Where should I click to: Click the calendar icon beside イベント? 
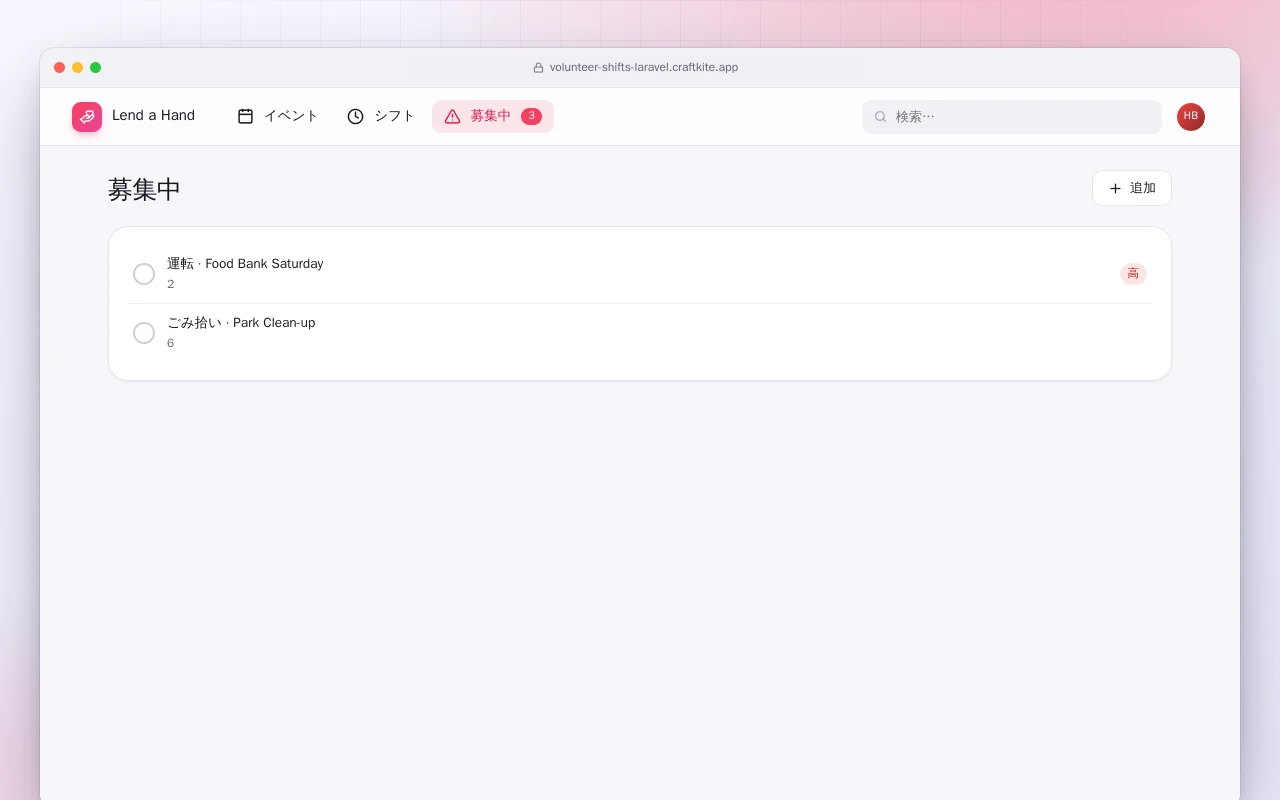(x=245, y=116)
